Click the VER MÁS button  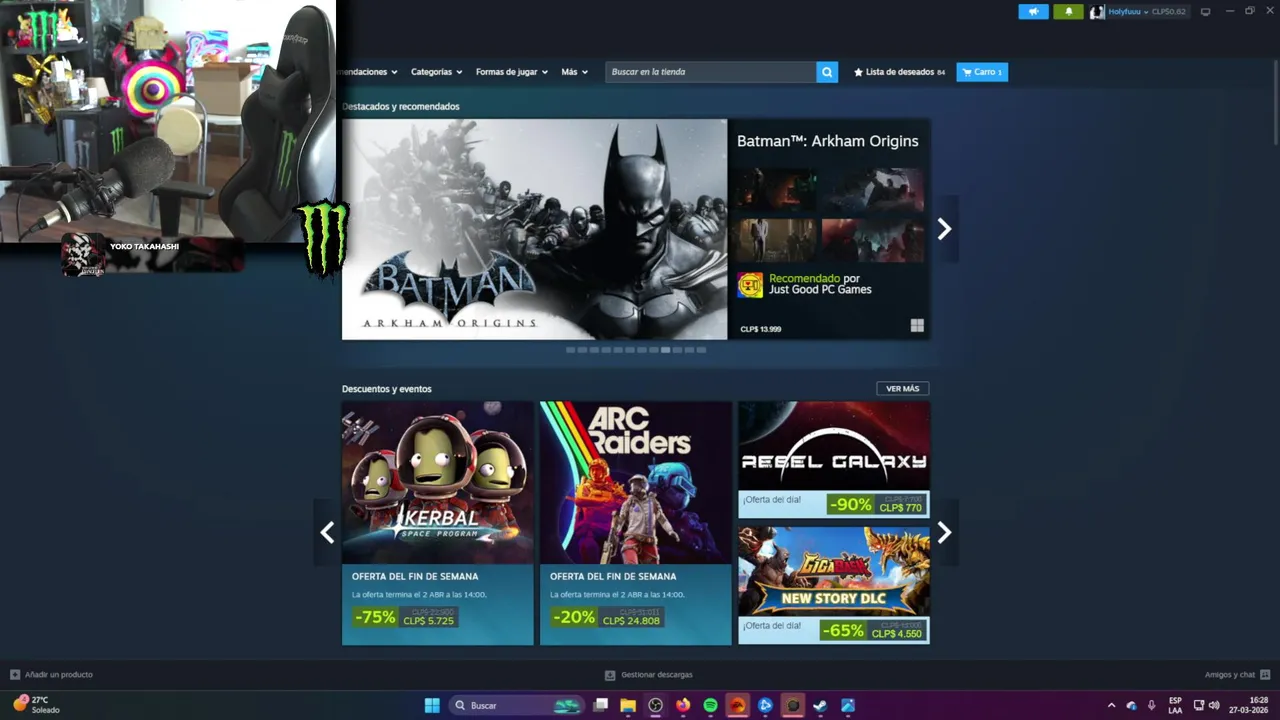[x=902, y=388]
